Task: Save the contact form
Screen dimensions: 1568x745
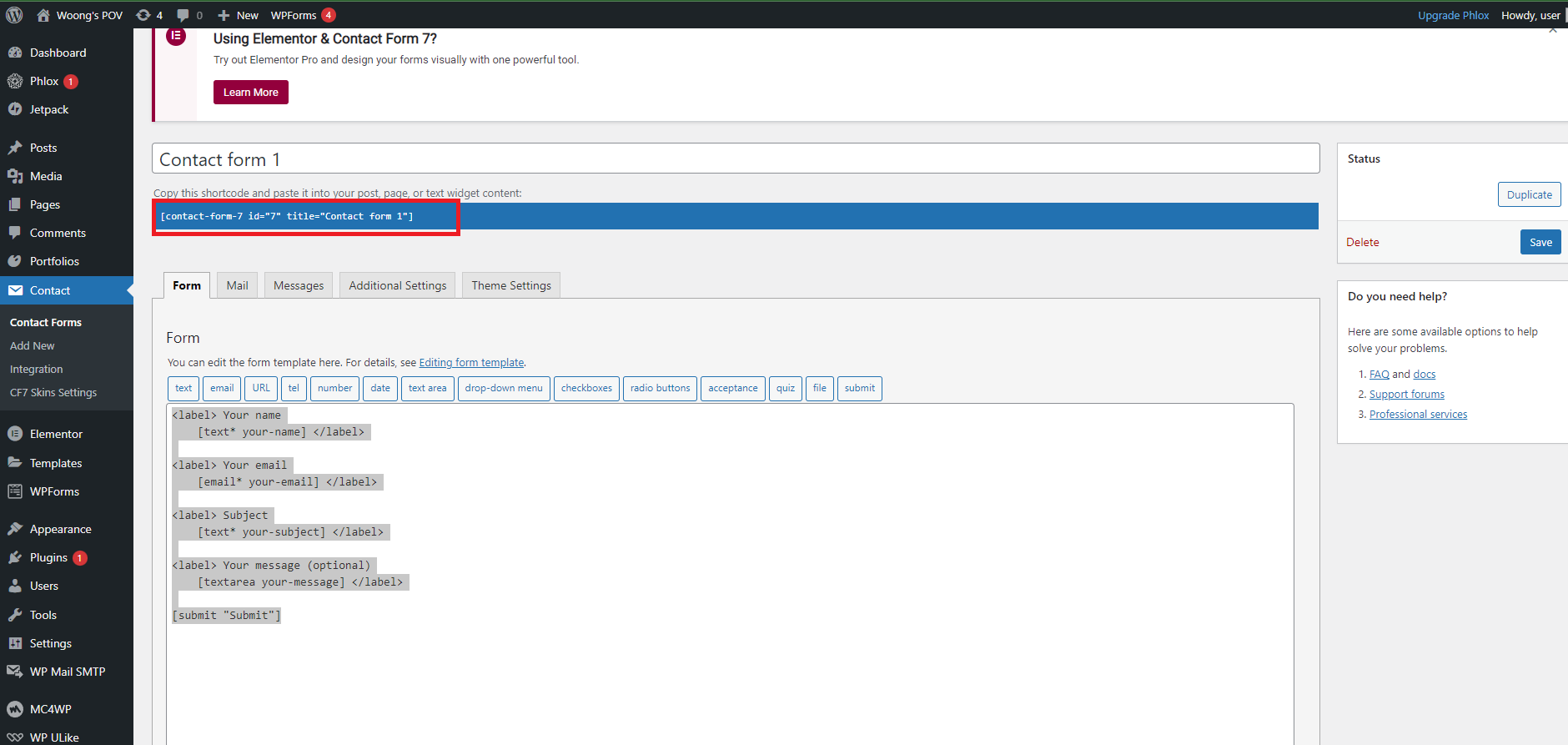Action: (x=1540, y=242)
